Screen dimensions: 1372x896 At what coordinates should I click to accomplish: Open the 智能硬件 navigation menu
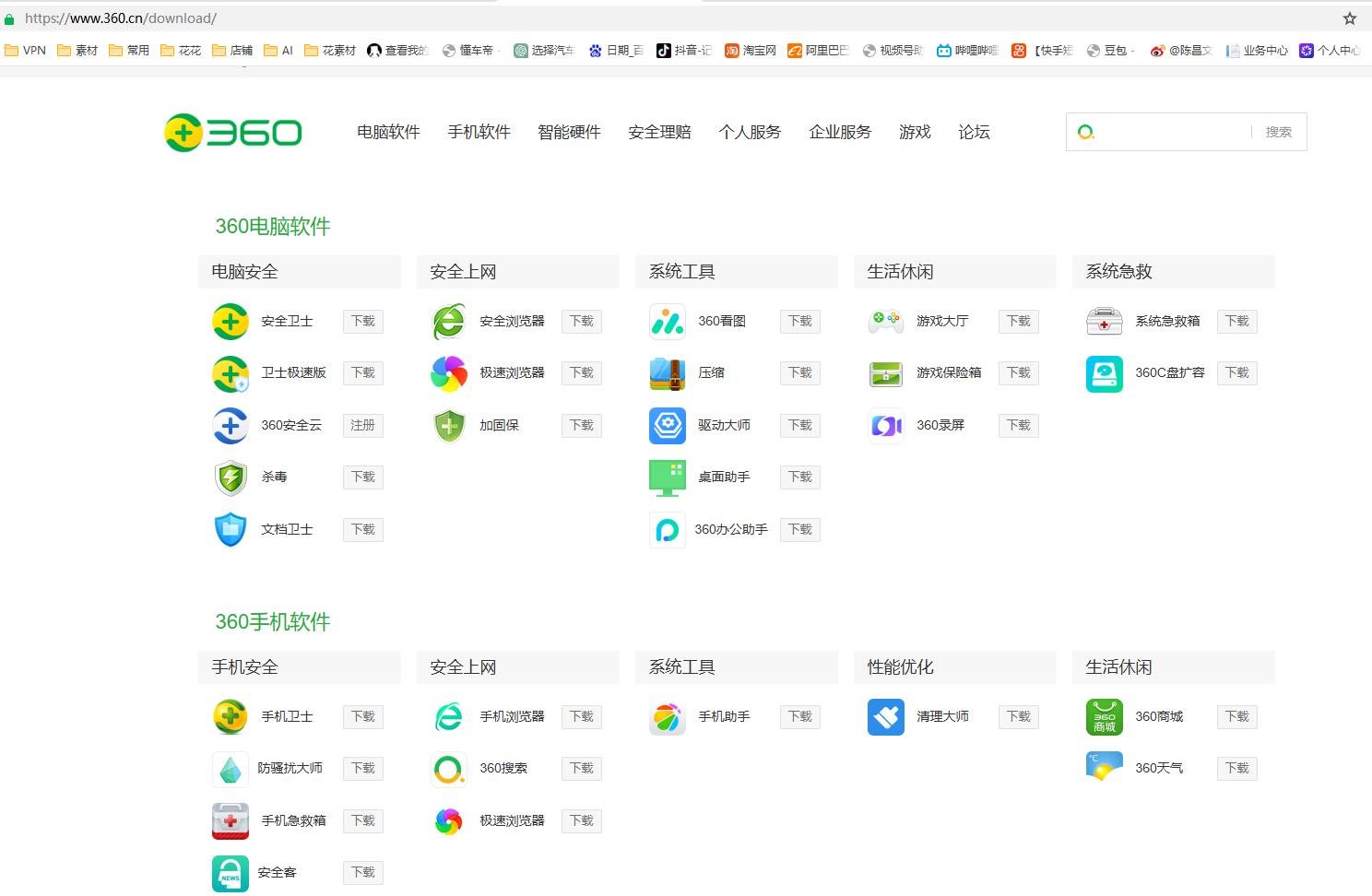click(x=569, y=132)
